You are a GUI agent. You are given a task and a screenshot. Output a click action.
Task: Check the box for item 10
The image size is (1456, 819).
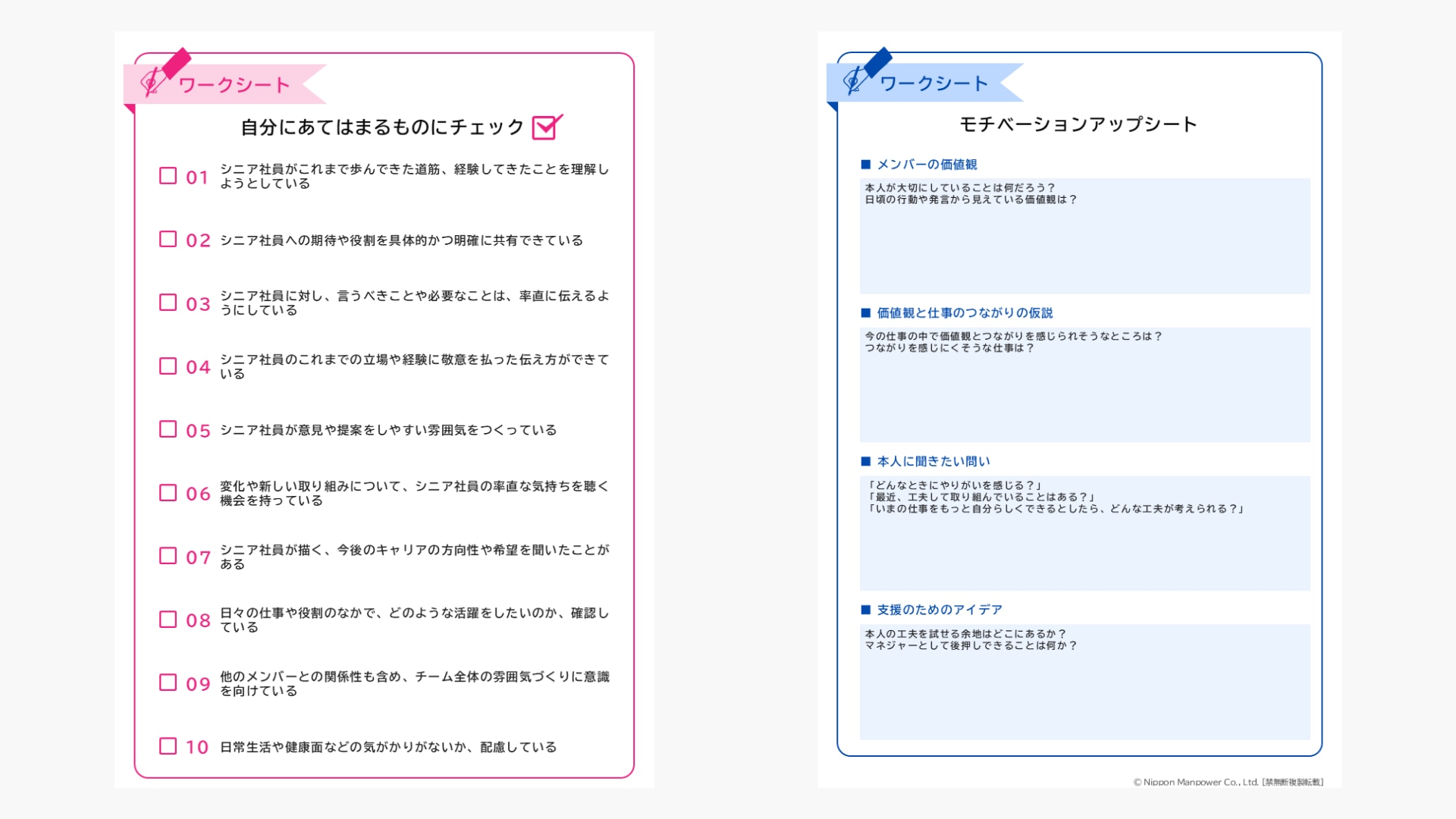tap(168, 746)
